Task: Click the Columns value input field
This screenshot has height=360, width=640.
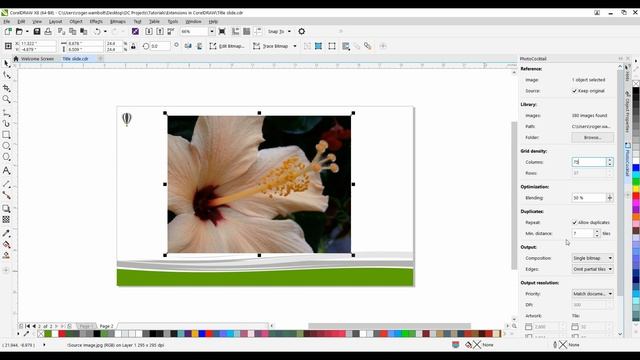Action: (589, 162)
